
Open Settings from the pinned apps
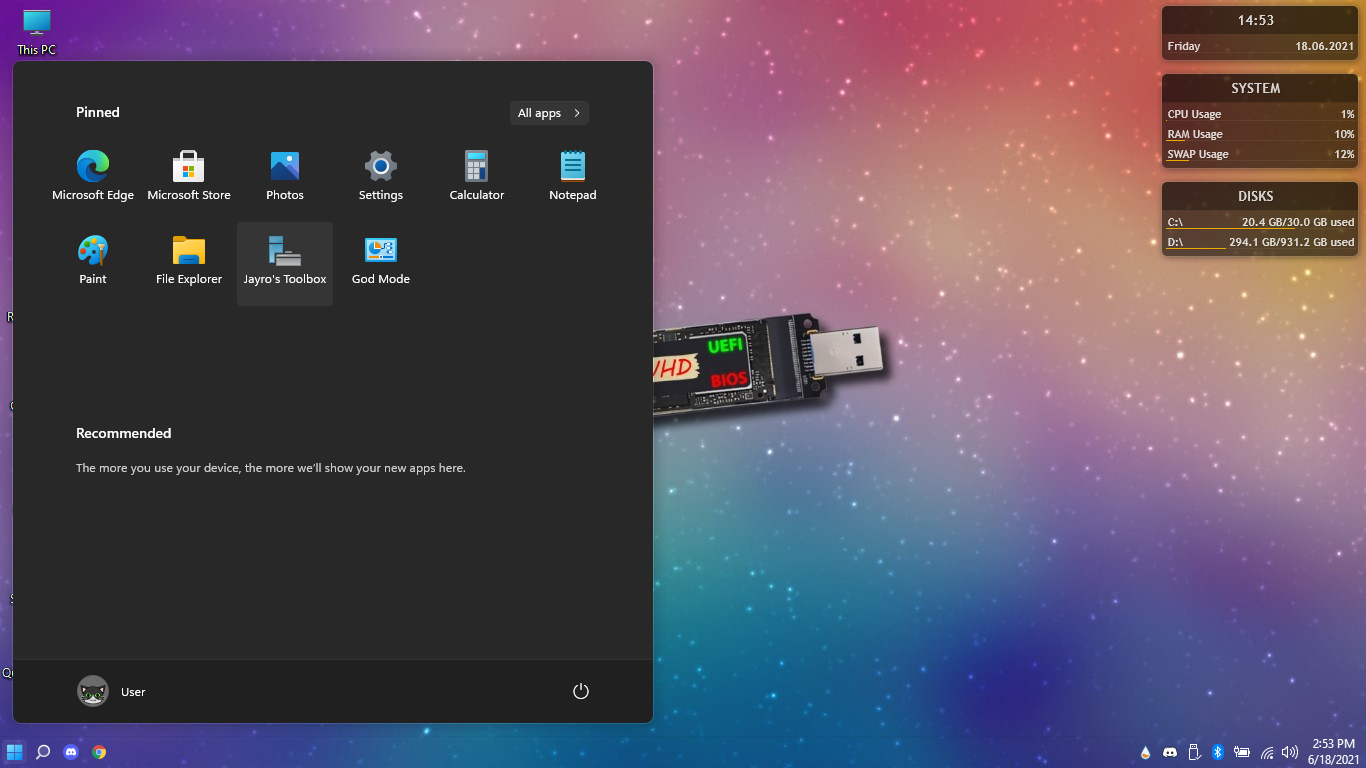click(x=381, y=176)
